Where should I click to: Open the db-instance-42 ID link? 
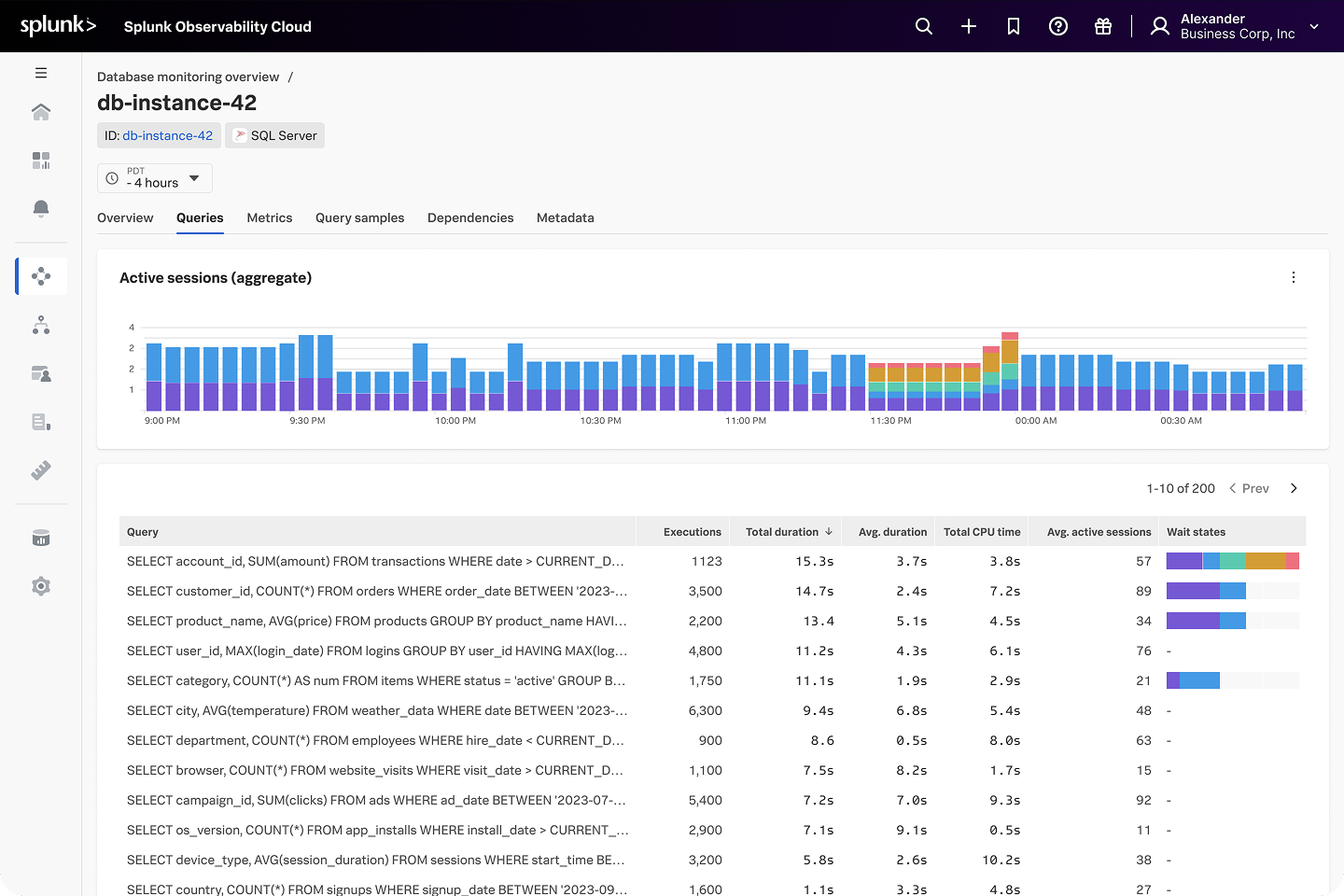click(168, 135)
